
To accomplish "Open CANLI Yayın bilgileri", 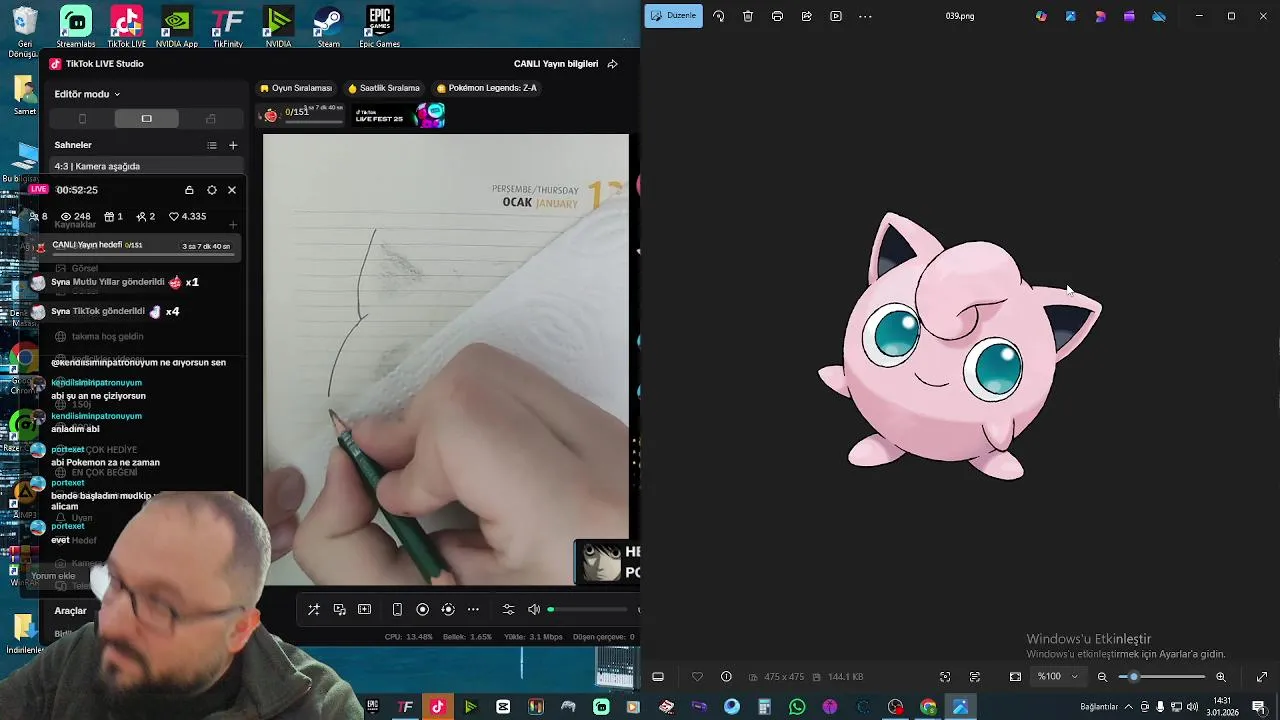I will [x=556, y=64].
